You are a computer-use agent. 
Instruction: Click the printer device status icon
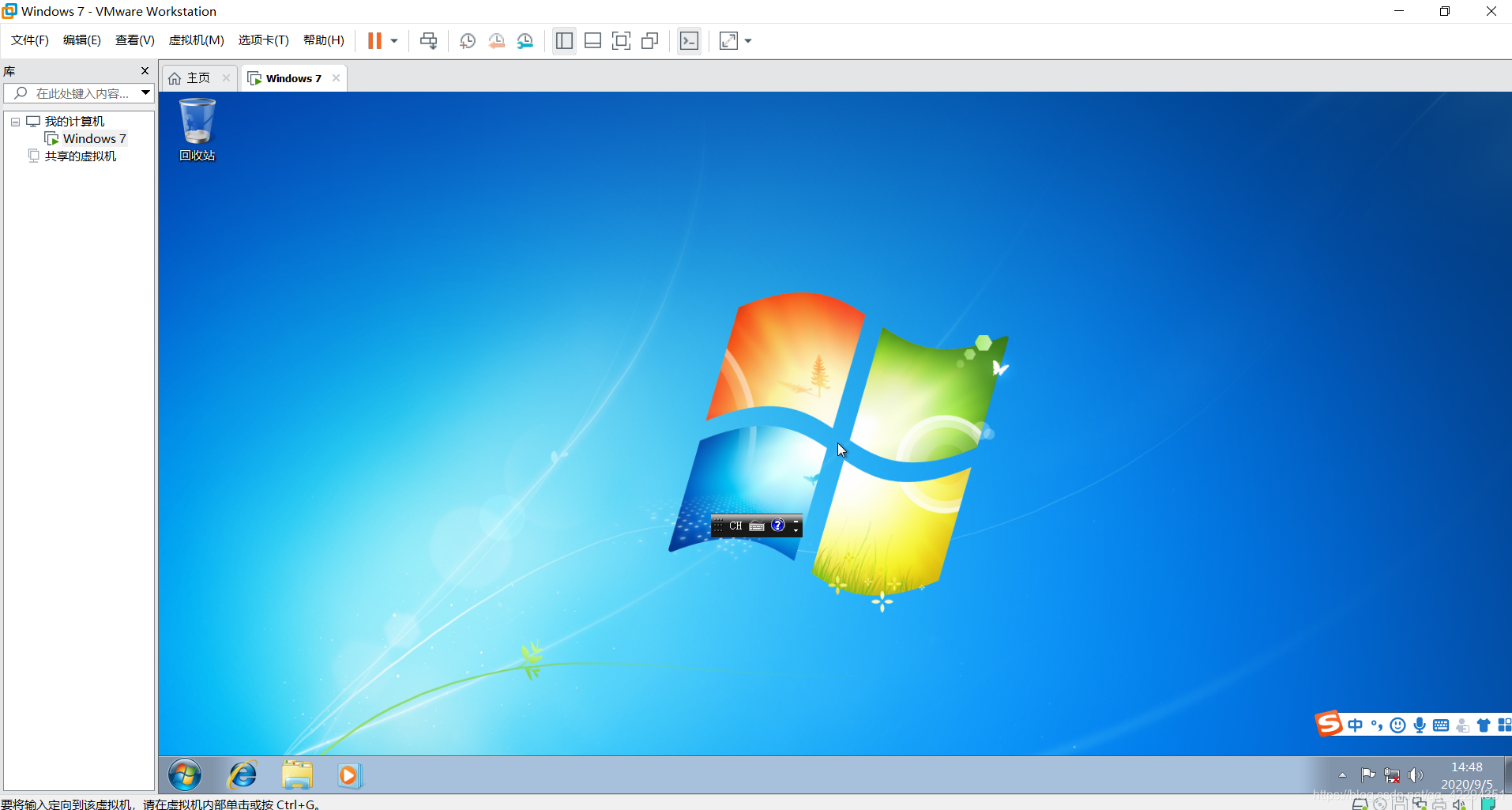(x=1439, y=804)
